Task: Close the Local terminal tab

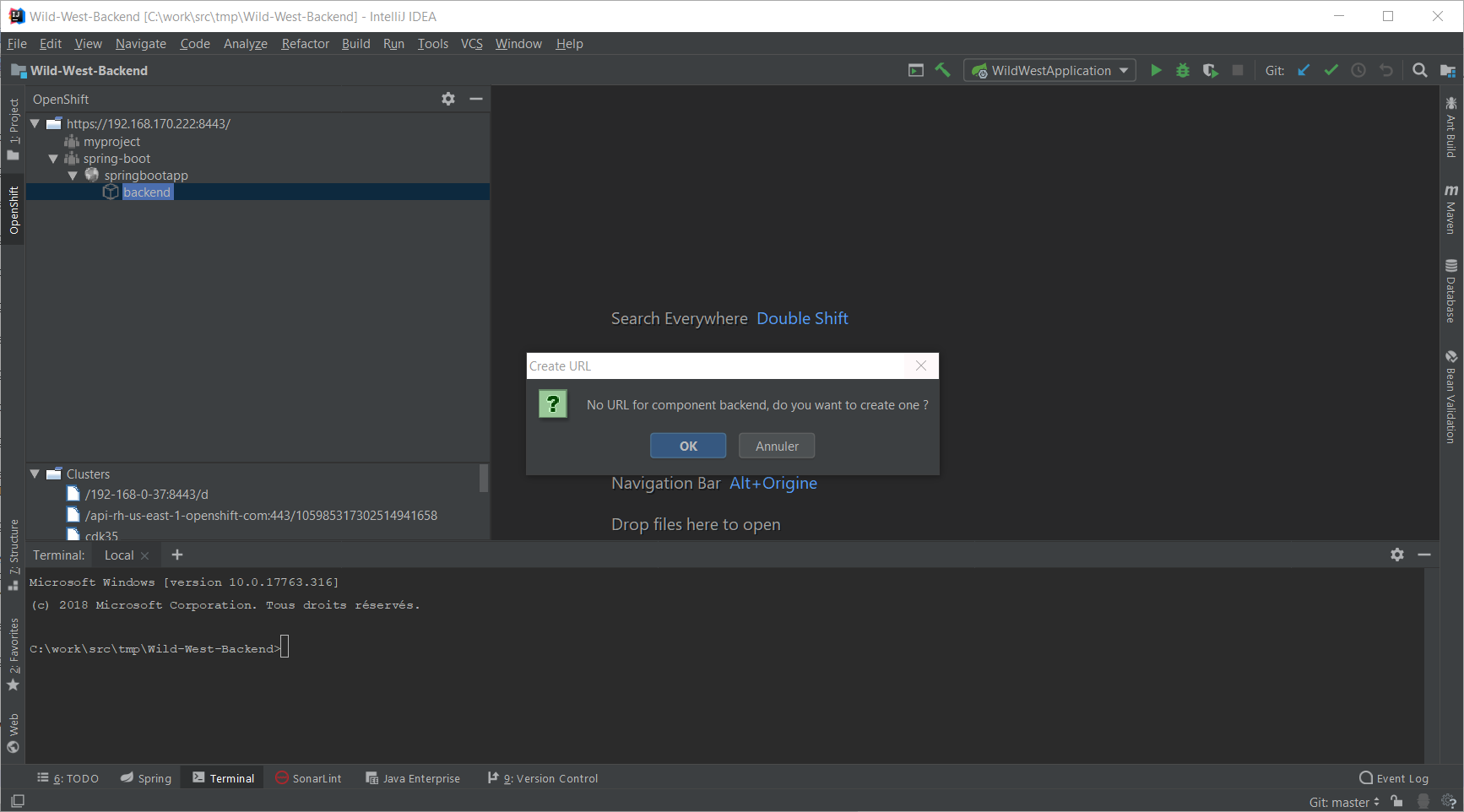Action: [144, 555]
